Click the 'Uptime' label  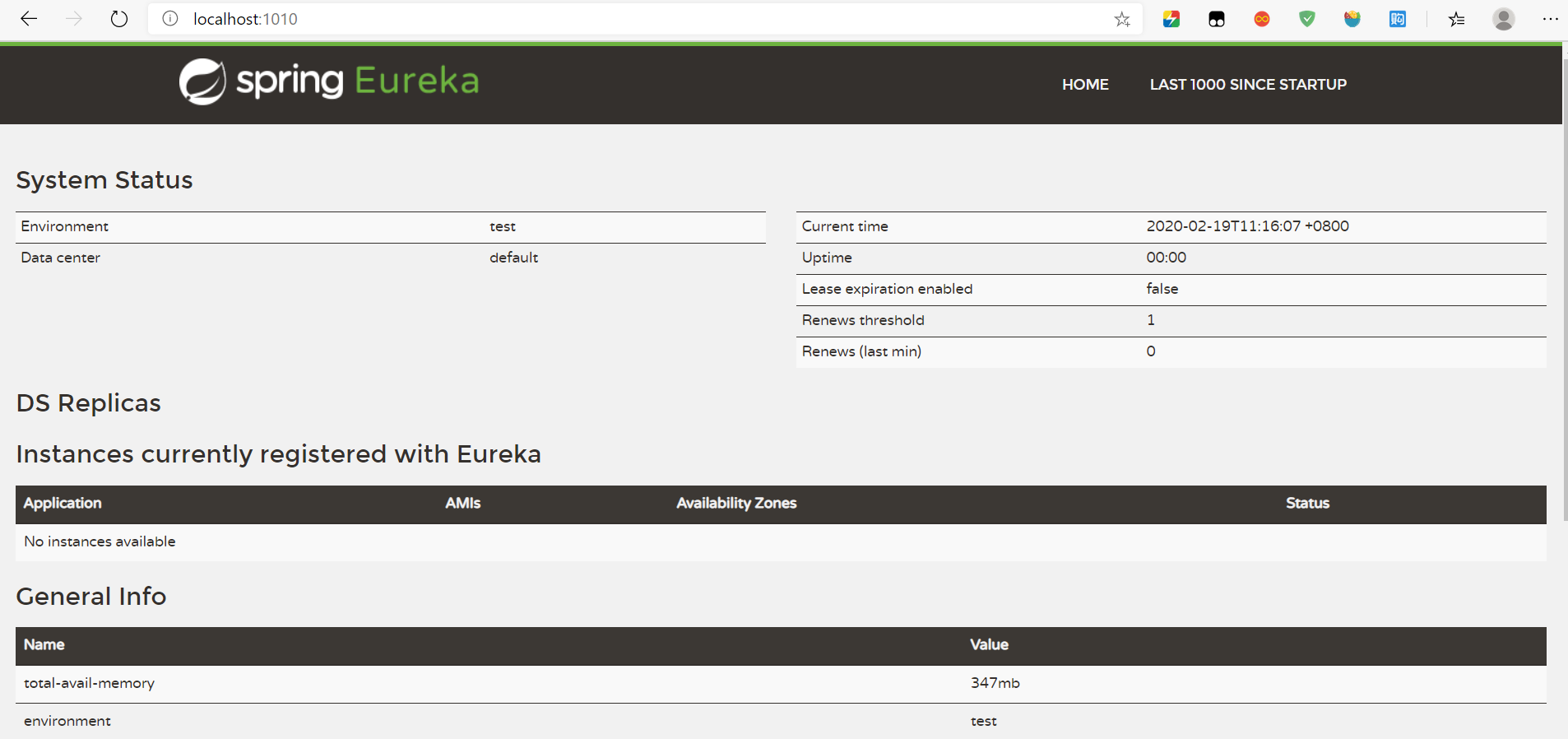coord(827,258)
